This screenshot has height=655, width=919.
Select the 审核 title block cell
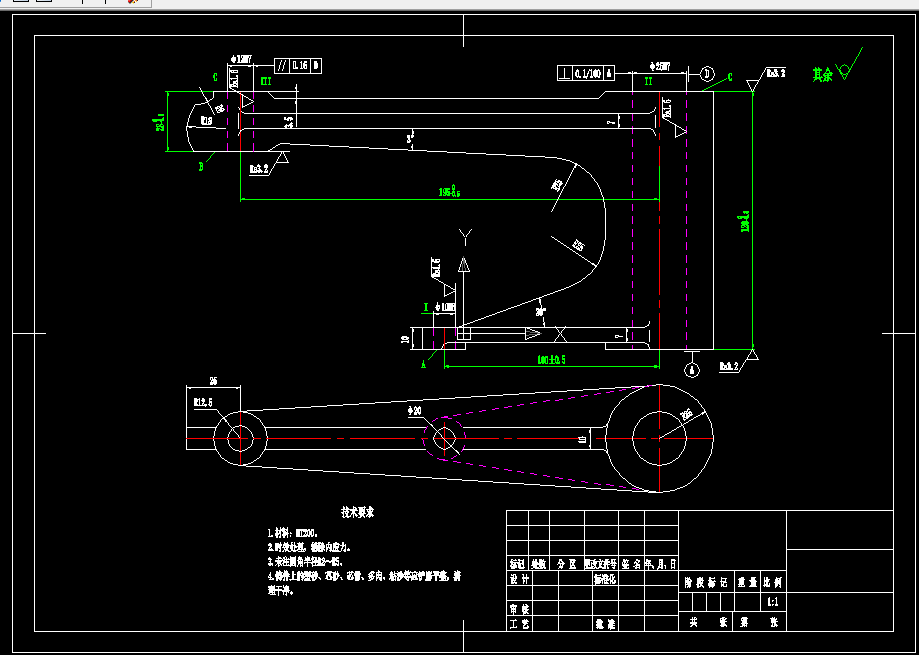[519, 609]
